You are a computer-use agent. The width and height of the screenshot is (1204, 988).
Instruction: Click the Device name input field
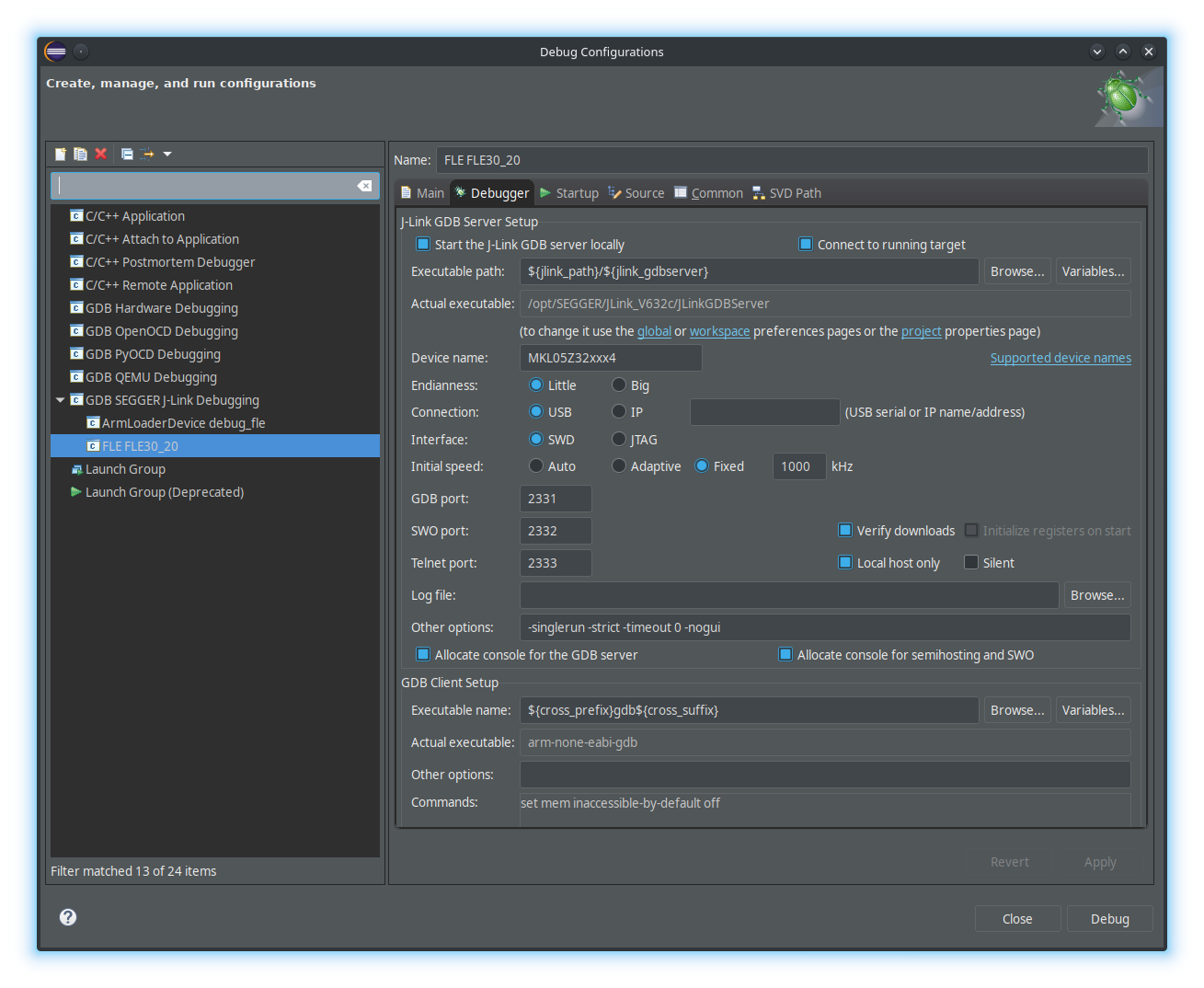point(611,358)
